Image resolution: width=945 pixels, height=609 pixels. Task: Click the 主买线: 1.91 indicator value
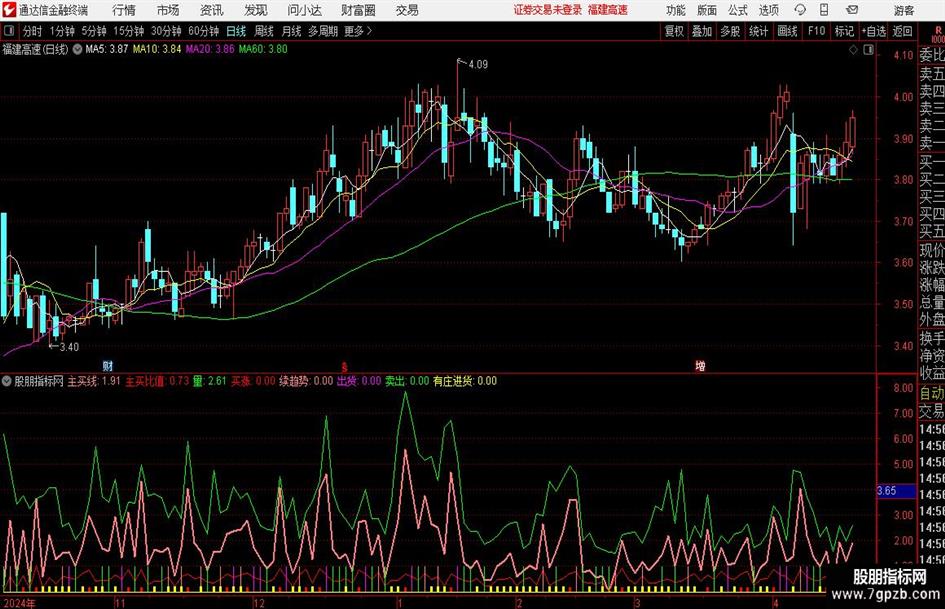pyautogui.click(x=94, y=381)
